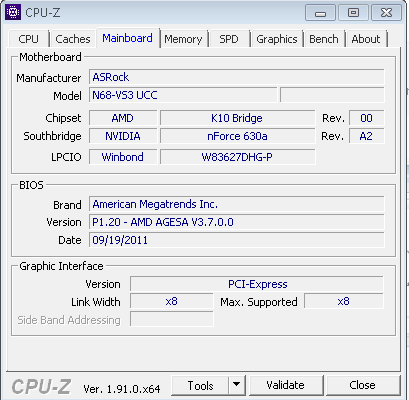Click the ASRock manufacturer field
The image size is (409, 400).
(x=237, y=77)
